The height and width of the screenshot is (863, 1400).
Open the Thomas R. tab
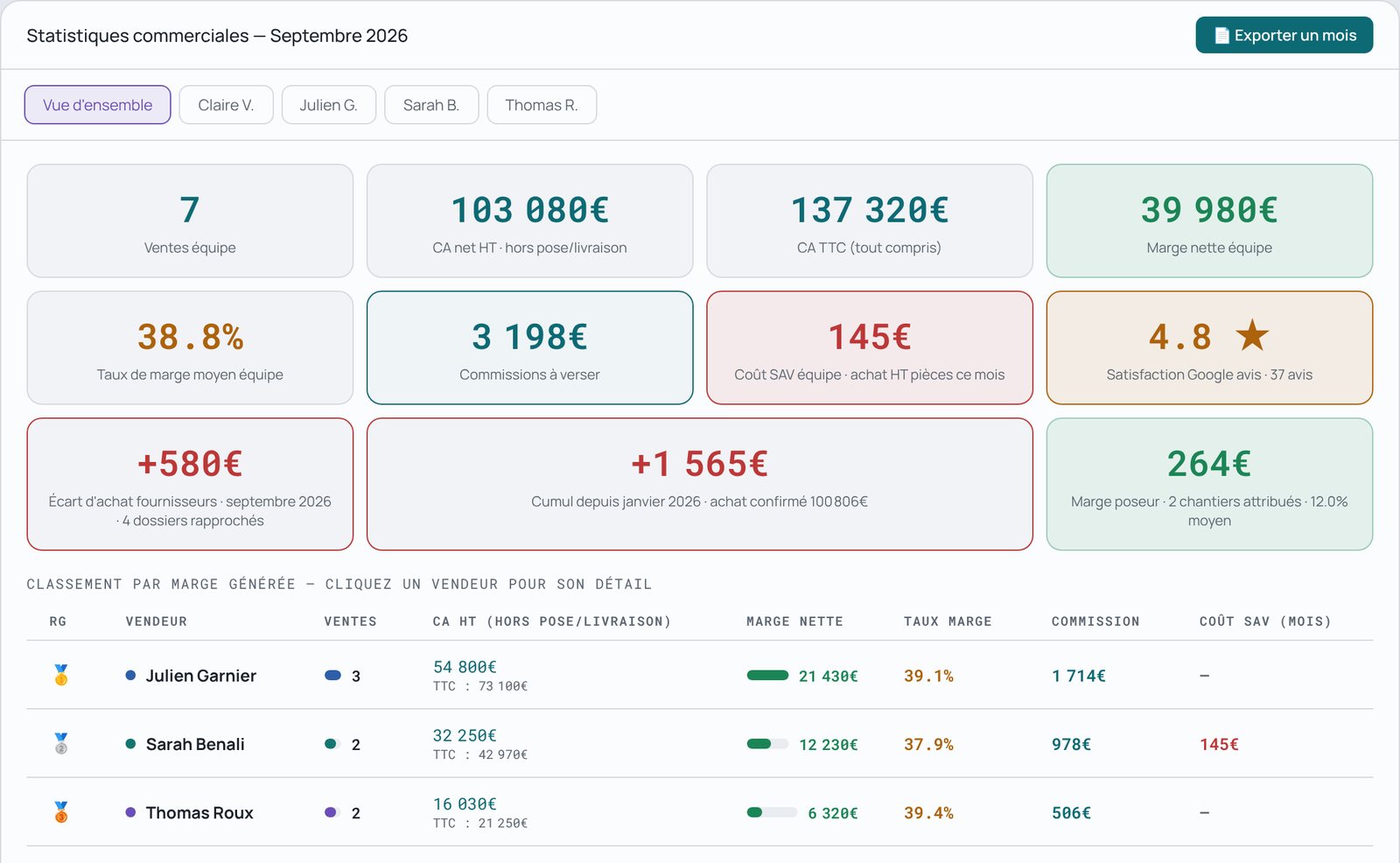tap(542, 105)
